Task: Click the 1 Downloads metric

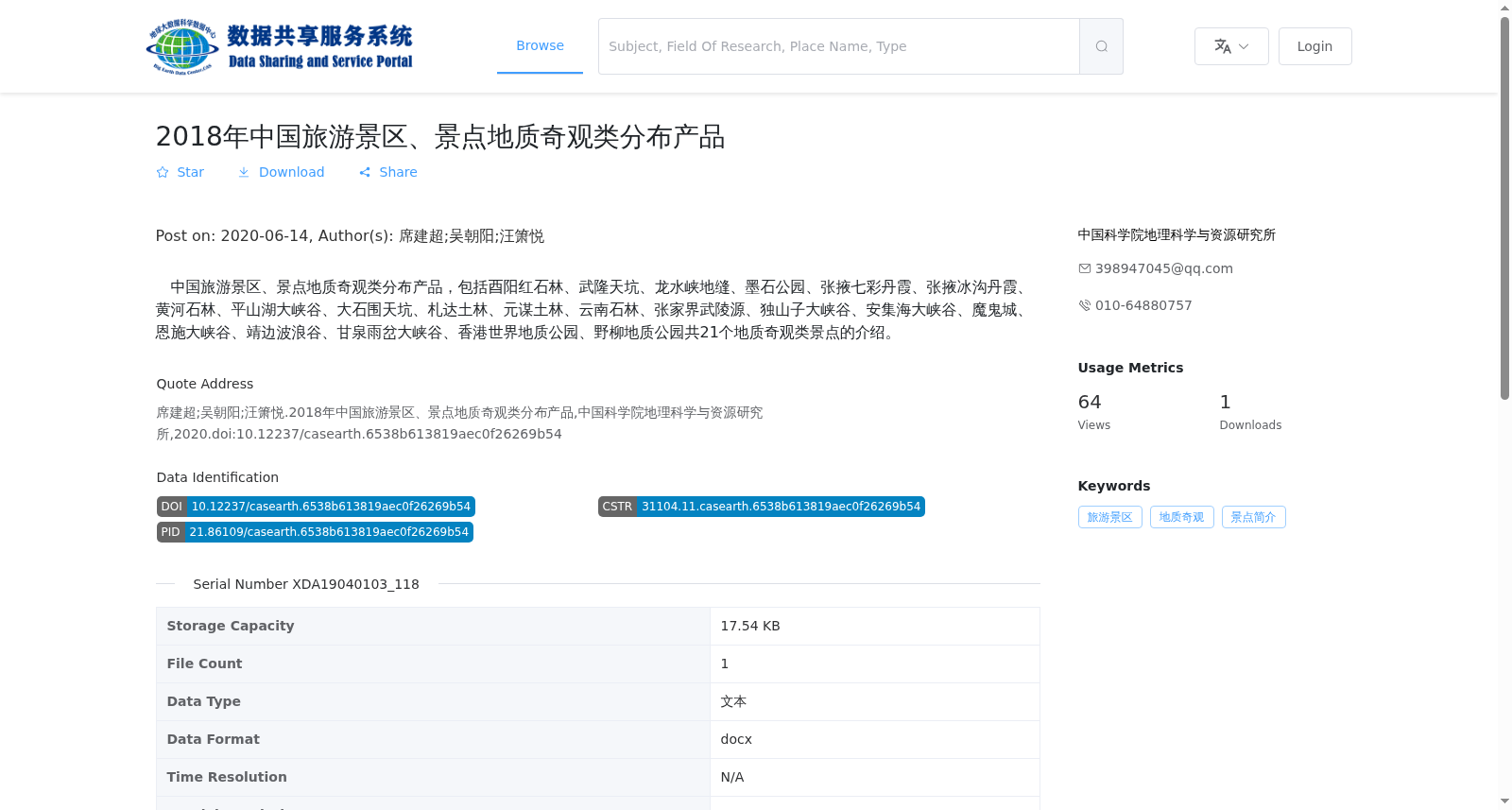Action: [x=1250, y=412]
